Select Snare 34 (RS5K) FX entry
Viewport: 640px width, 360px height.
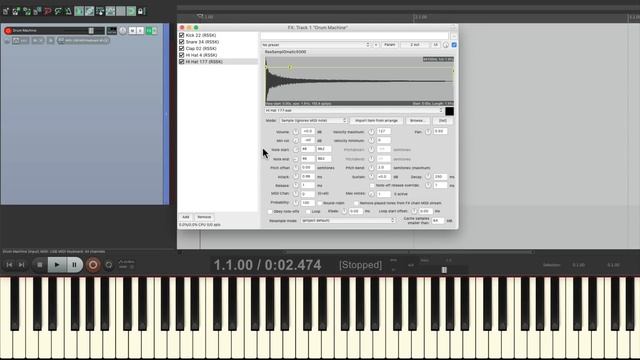[202, 42]
